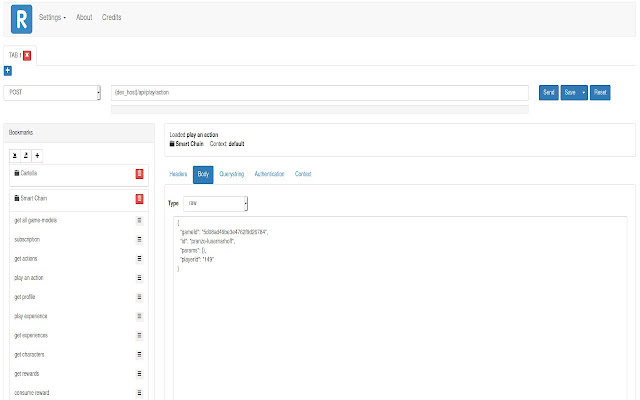Load the get characters bookmark
The width and height of the screenshot is (640, 400).
click(29, 355)
